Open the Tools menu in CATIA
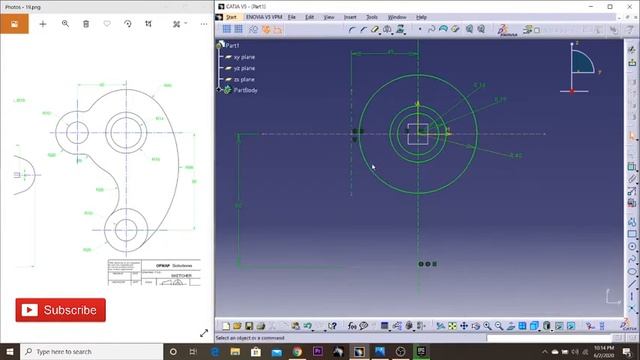Screen dimensions: 640x360 click(x=371, y=17)
